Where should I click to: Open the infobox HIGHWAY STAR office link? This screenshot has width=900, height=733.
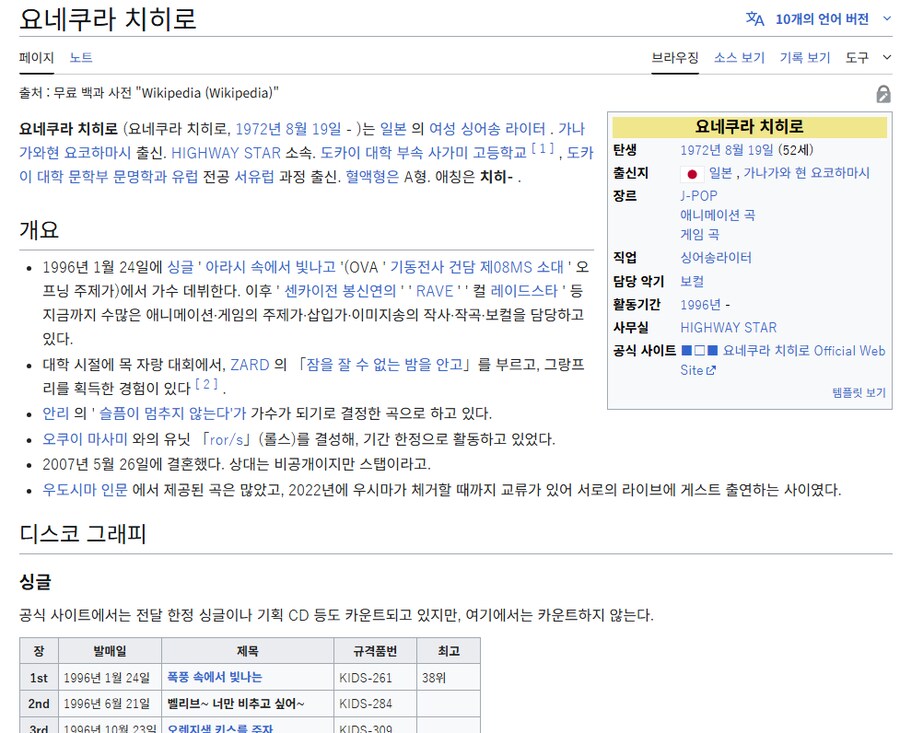(x=728, y=328)
